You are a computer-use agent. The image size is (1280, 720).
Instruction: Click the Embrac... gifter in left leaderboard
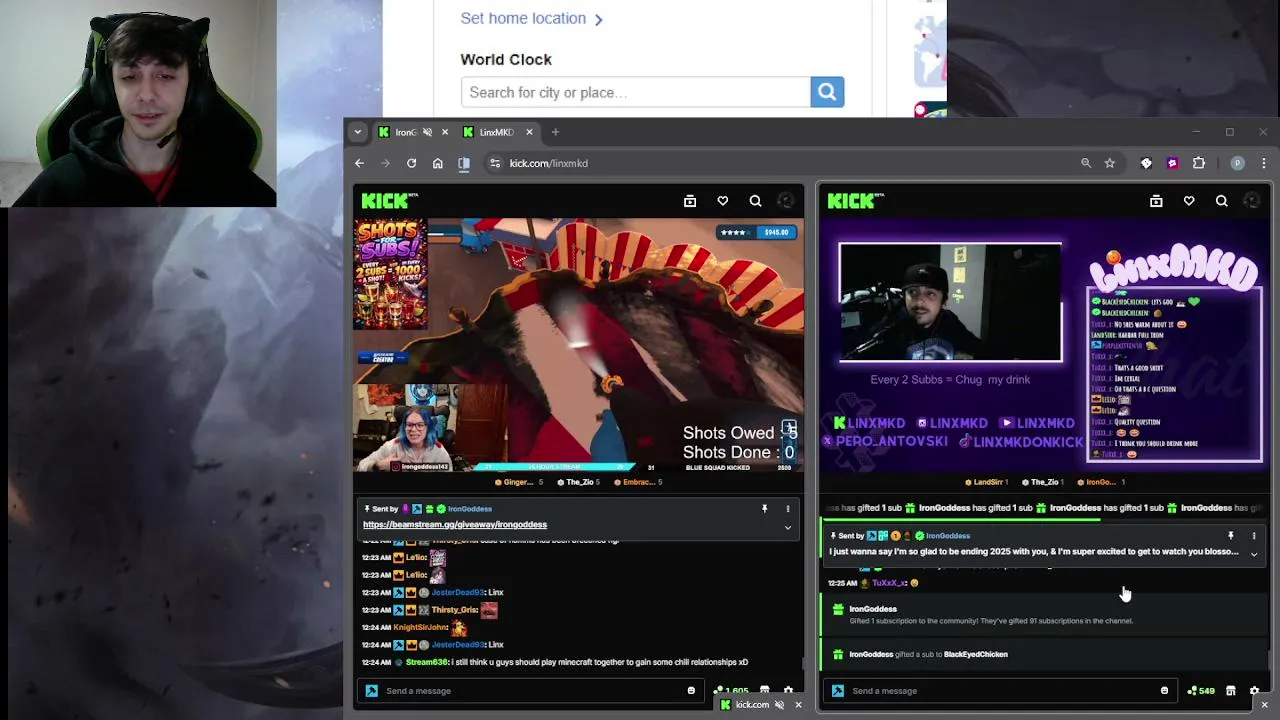pyautogui.click(x=638, y=482)
